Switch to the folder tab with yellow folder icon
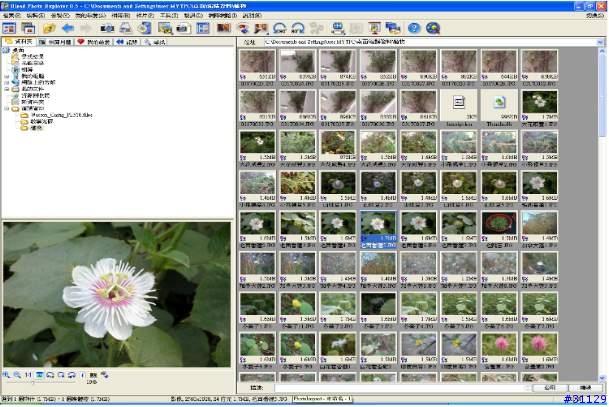The width and height of the screenshot is (609, 407). click(x=19, y=42)
